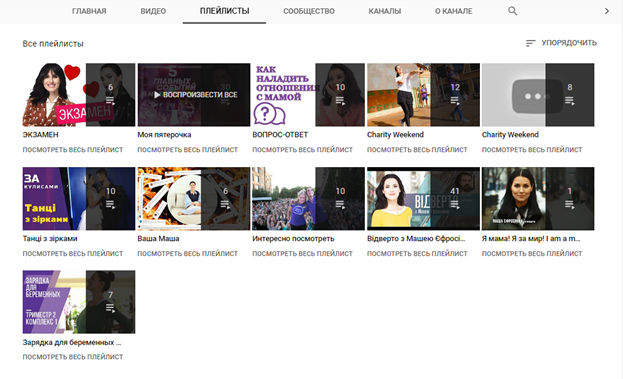Click the playlist icon on Интересно посмотреть thumbnail
Viewport: 623px width, 379px height.
pyautogui.click(x=340, y=205)
